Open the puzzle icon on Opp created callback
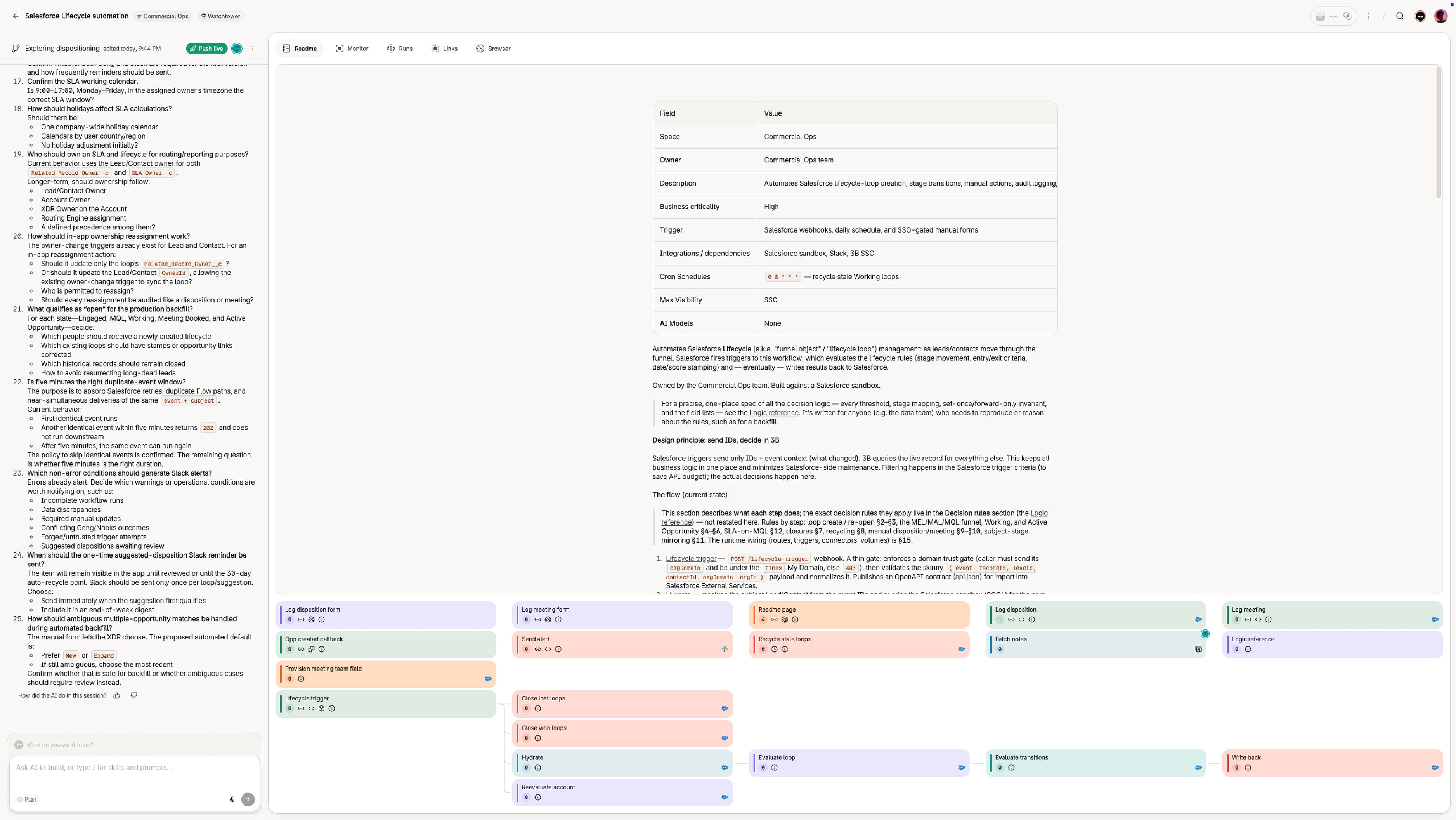1456x820 pixels. point(311,649)
